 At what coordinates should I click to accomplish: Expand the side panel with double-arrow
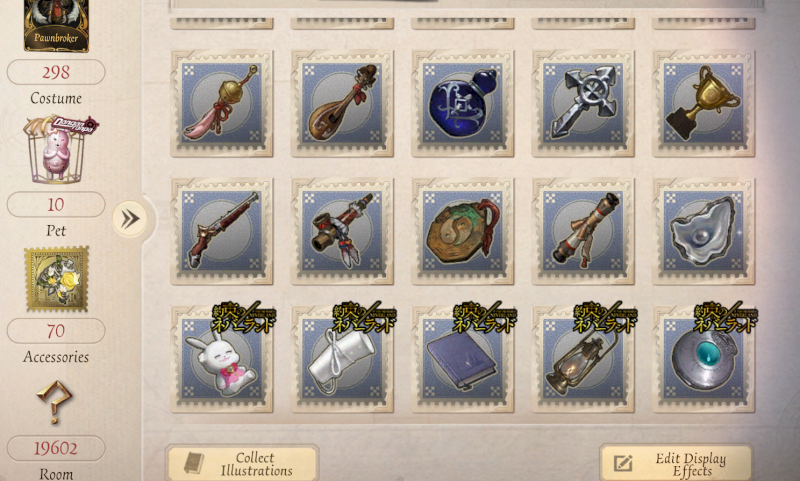[x=130, y=219]
